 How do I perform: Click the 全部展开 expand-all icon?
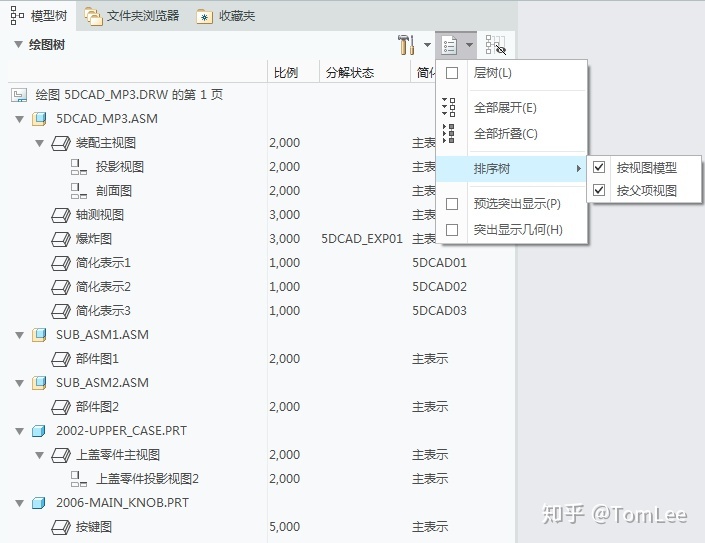(449, 107)
